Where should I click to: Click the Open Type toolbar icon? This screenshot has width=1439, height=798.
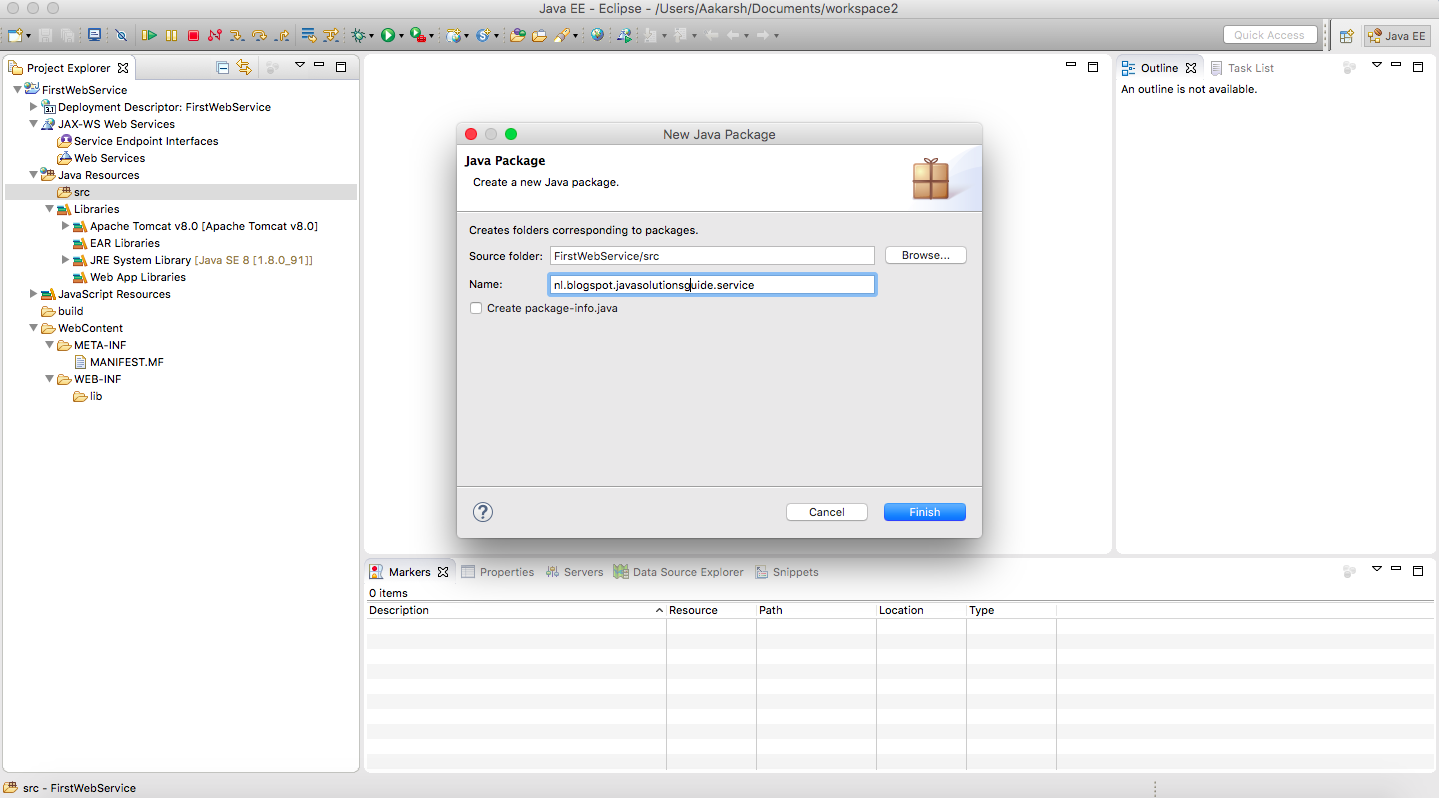coord(517,35)
